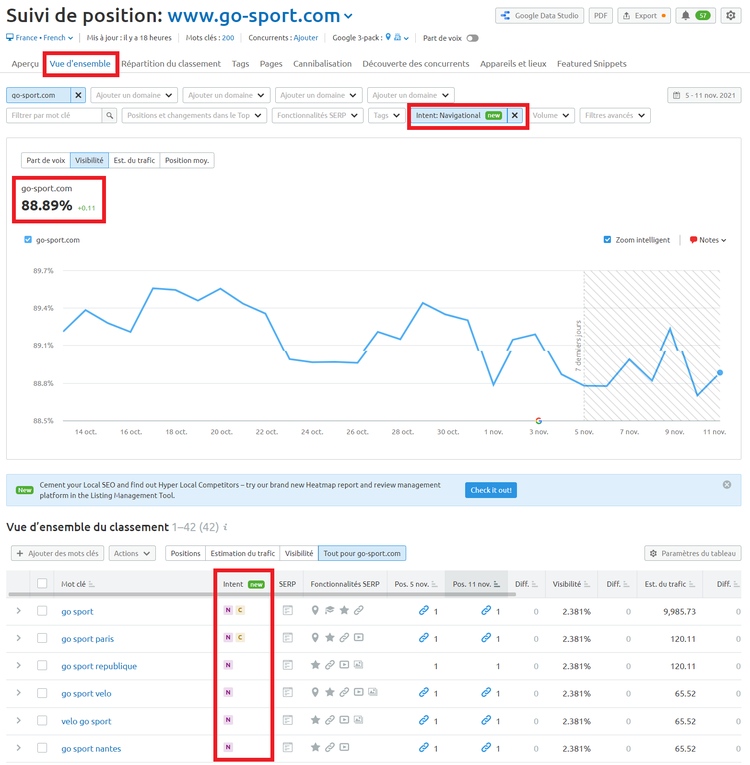Select the Position moy. chart tab

187,161
